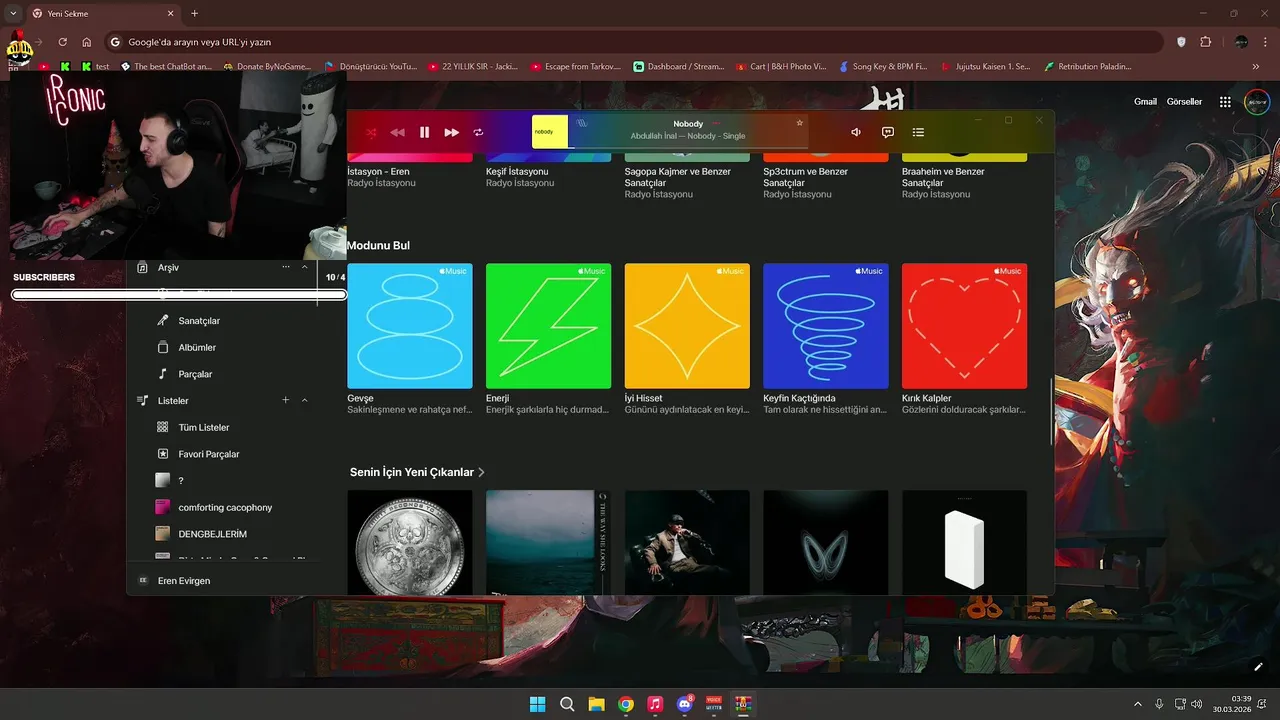The height and width of the screenshot is (720, 1280).
Task: Open the Keşif İstasyonu station
Action: [x=517, y=171]
